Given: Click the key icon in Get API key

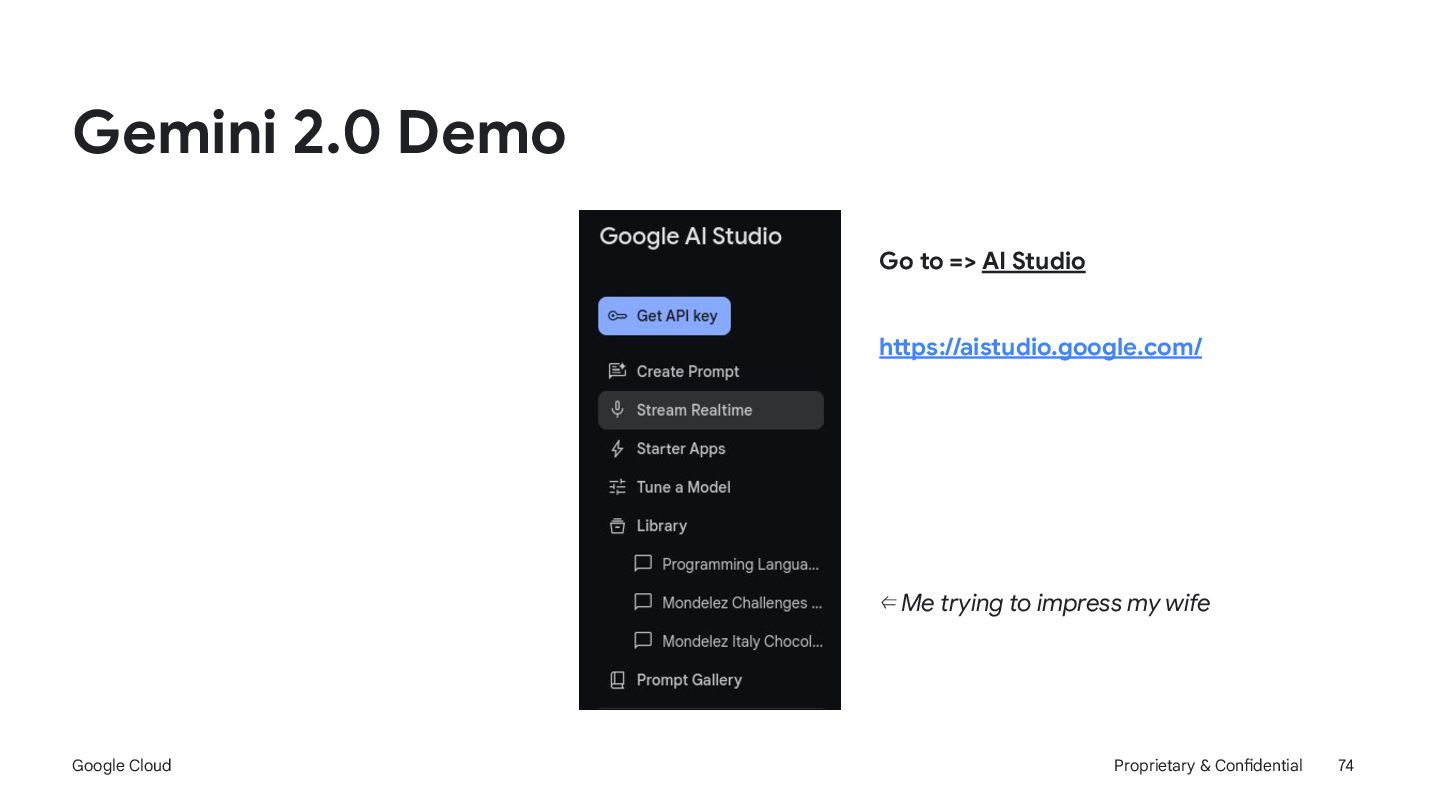Looking at the screenshot, I should [x=618, y=316].
